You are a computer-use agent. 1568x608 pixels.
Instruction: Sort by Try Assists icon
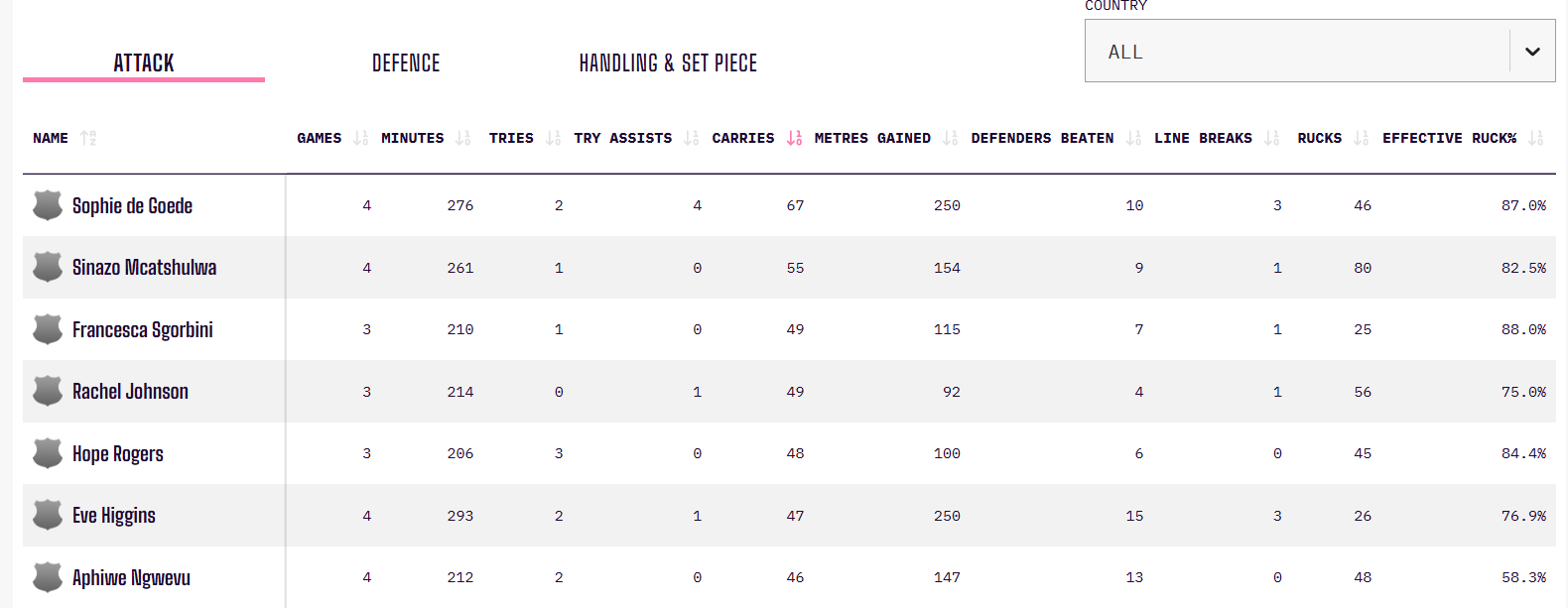click(x=691, y=138)
